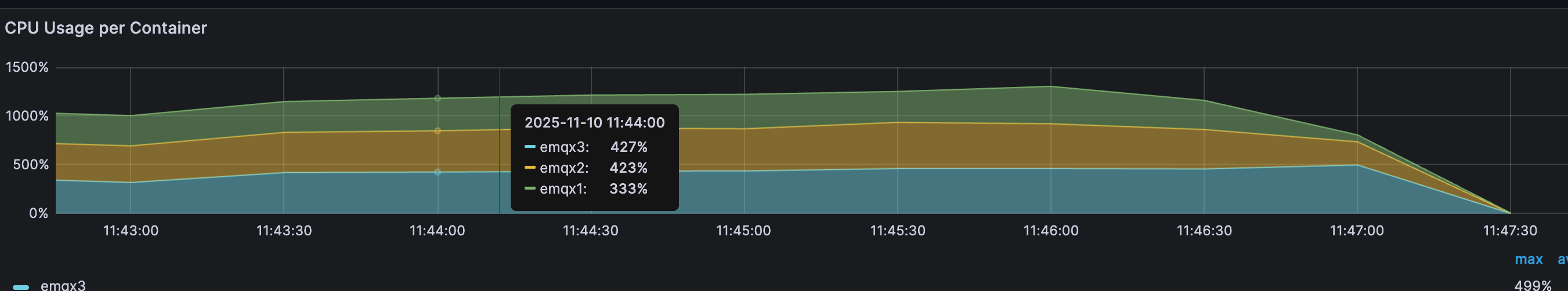
Task: Click the emqx2 row in the tooltip
Action: pyautogui.click(x=586, y=168)
